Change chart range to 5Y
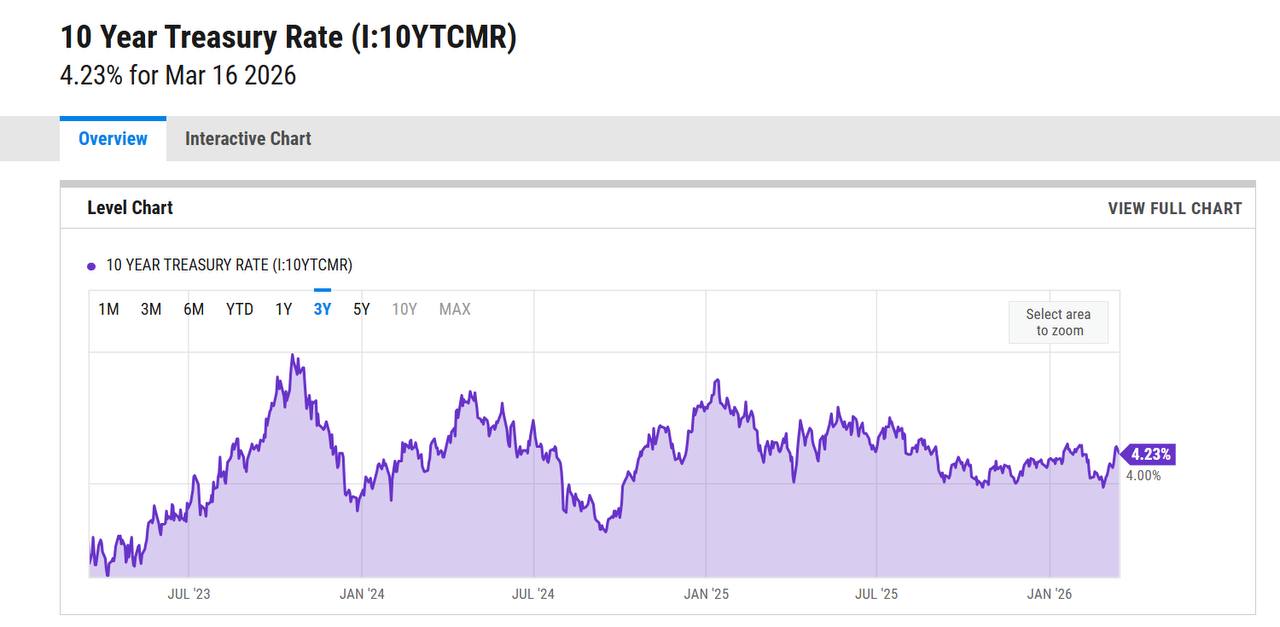The height and width of the screenshot is (627, 1280). coord(361,309)
